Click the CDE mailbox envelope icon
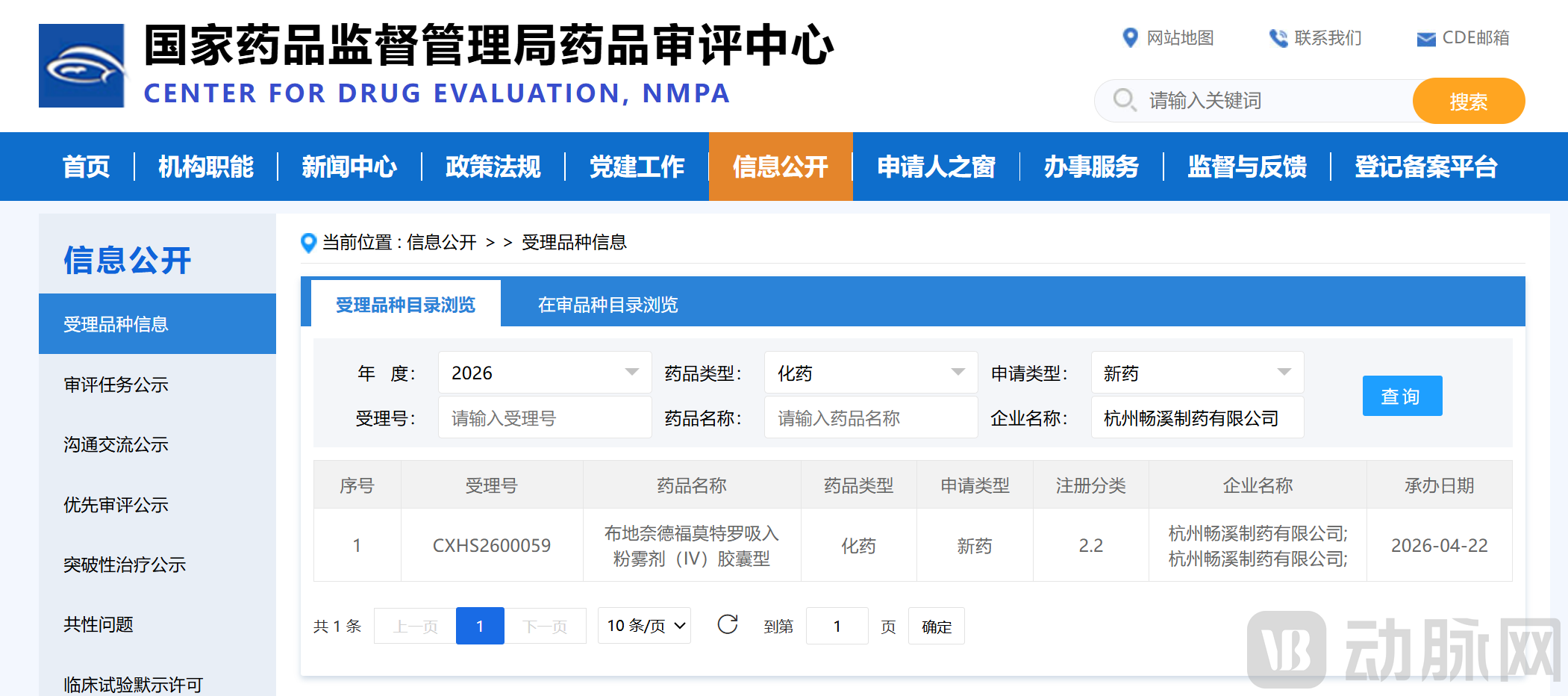The width and height of the screenshot is (1568, 696). pyautogui.click(x=1425, y=39)
